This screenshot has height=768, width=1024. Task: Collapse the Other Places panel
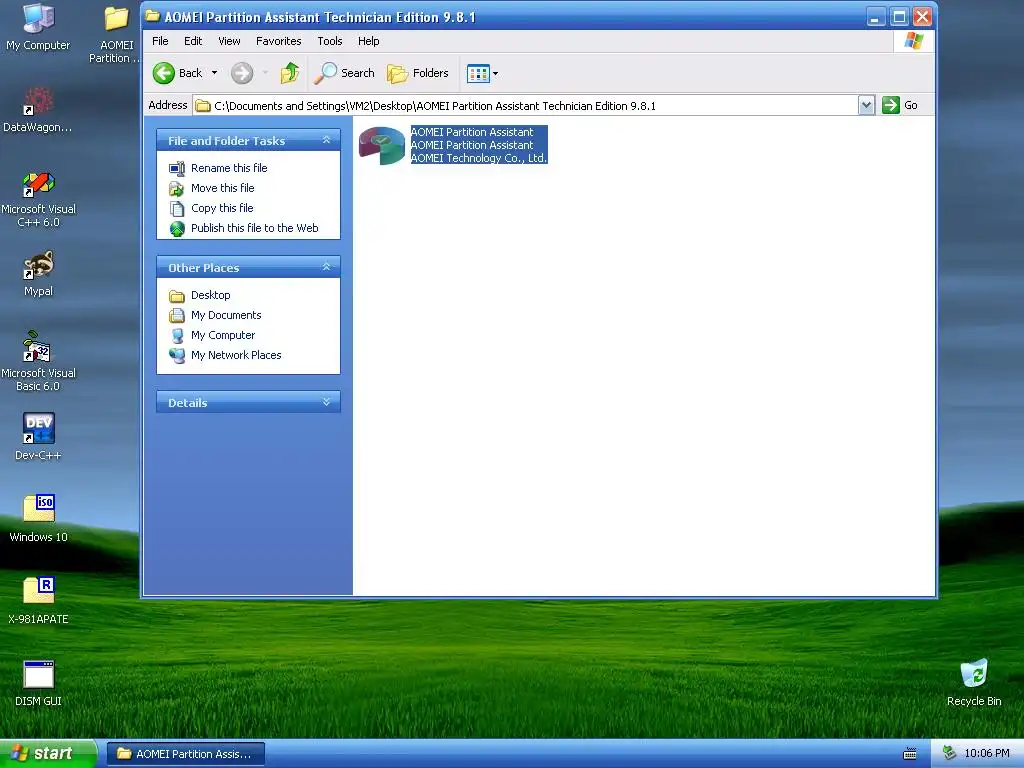327,266
